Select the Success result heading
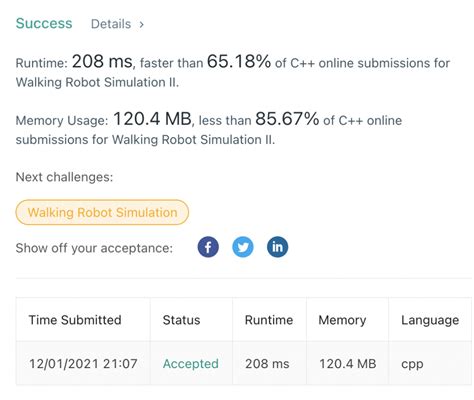The width and height of the screenshot is (474, 400). tap(44, 23)
